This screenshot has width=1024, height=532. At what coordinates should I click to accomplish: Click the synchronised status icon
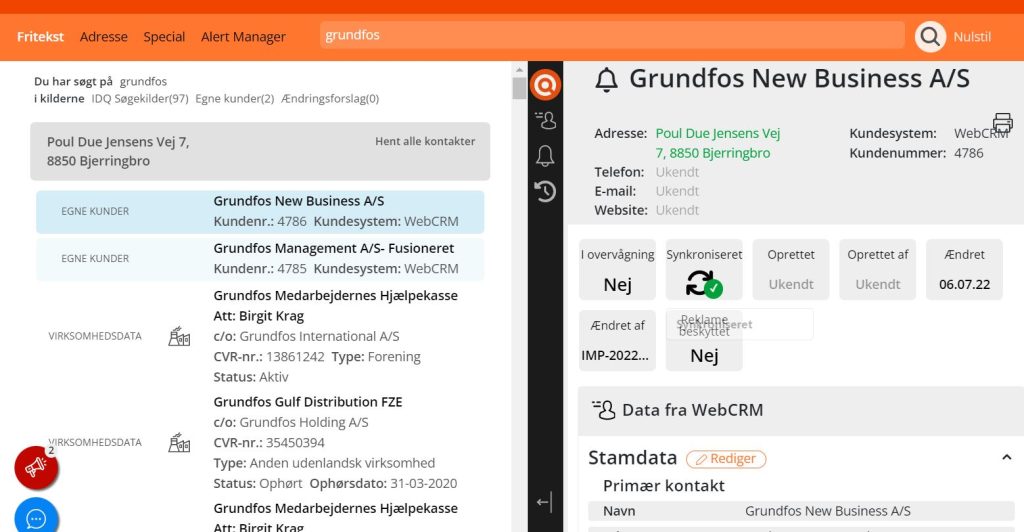[x=704, y=284]
